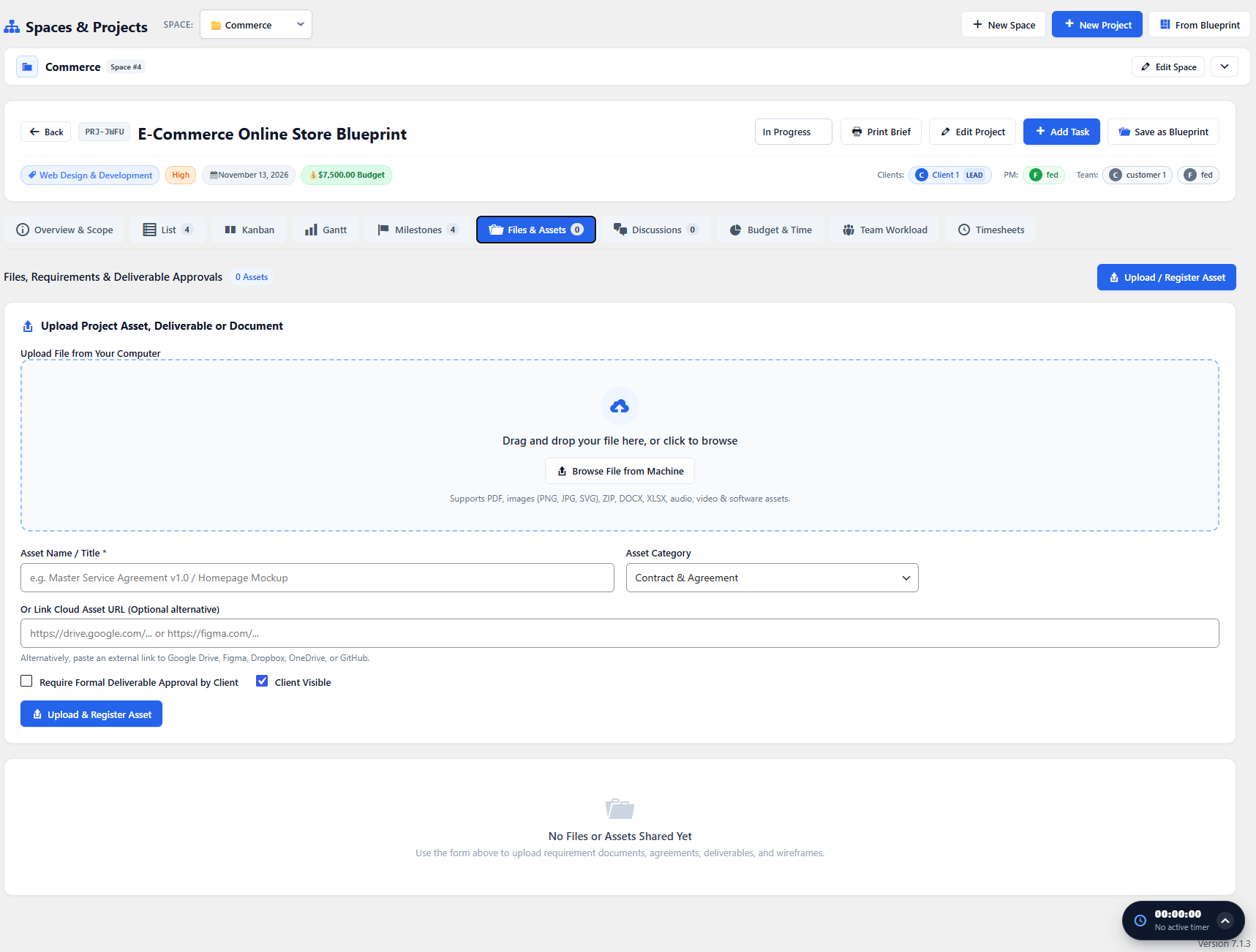Click the cloud upload icon in dropzone
Viewport: 1256px width, 952px height.
click(x=620, y=406)
